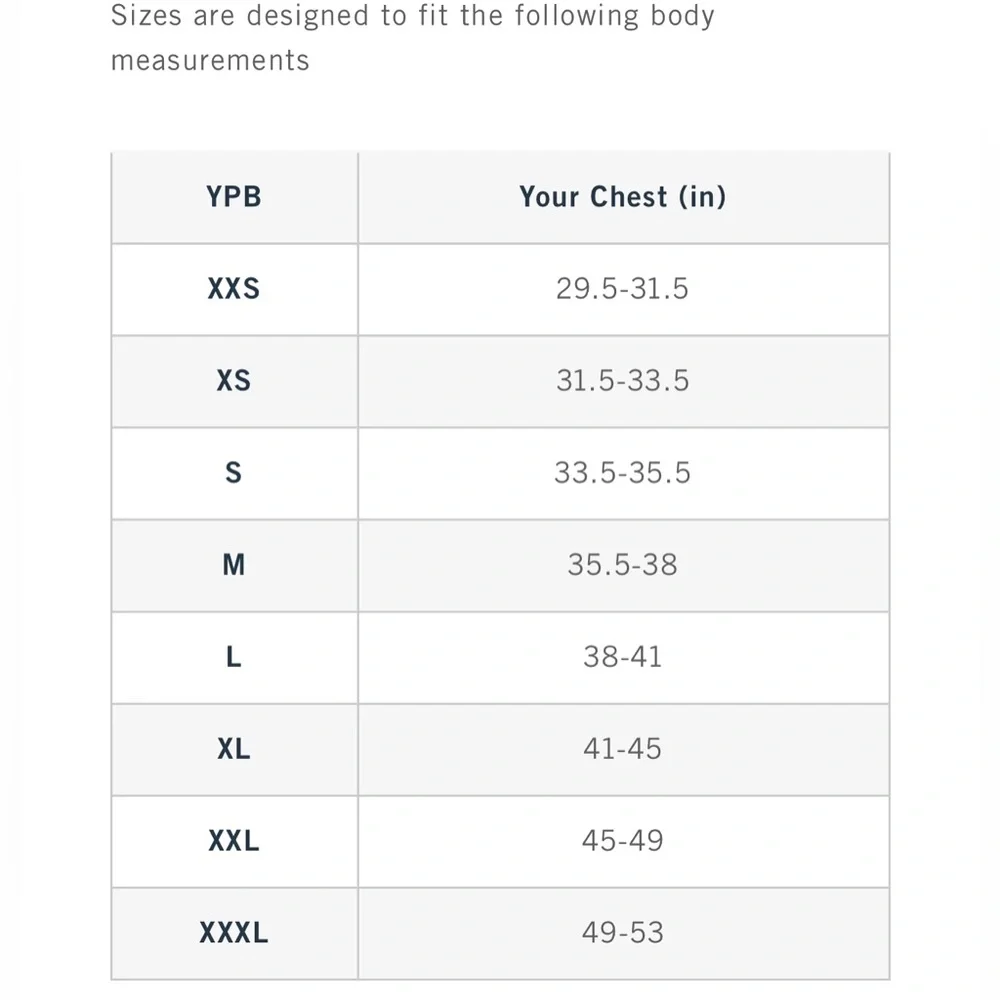
Task: Click the 'Sizes are designed to fit' text line
Action: (412, 16)
